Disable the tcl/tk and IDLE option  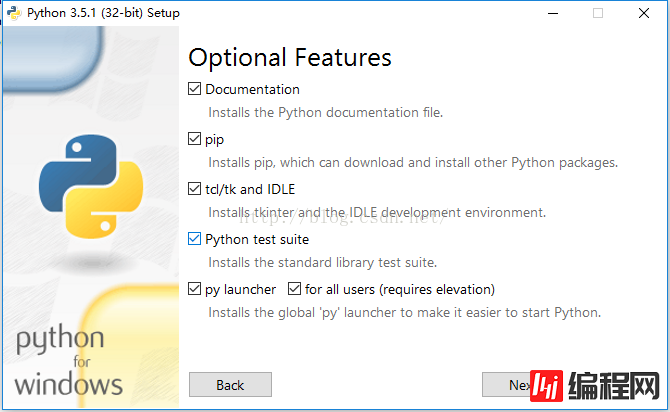click(195, 189)
